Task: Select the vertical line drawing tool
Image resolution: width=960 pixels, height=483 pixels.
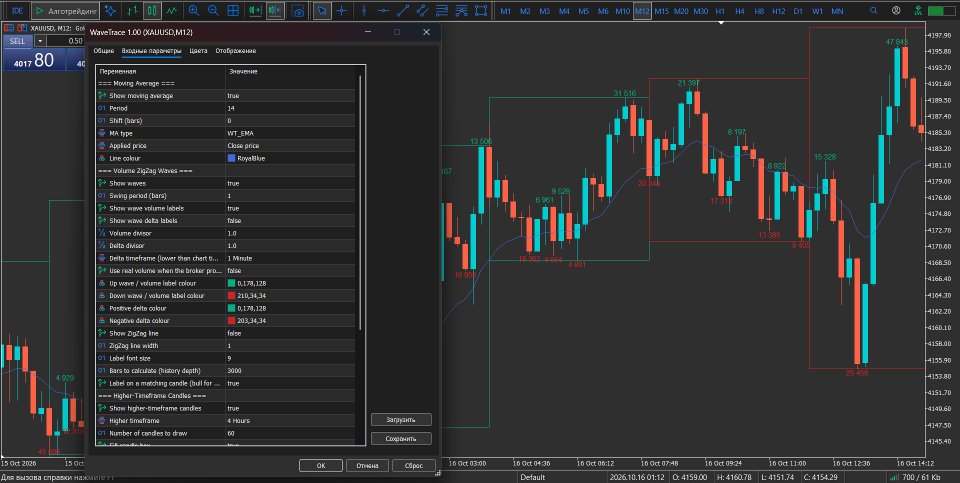Action: (364, 10)
